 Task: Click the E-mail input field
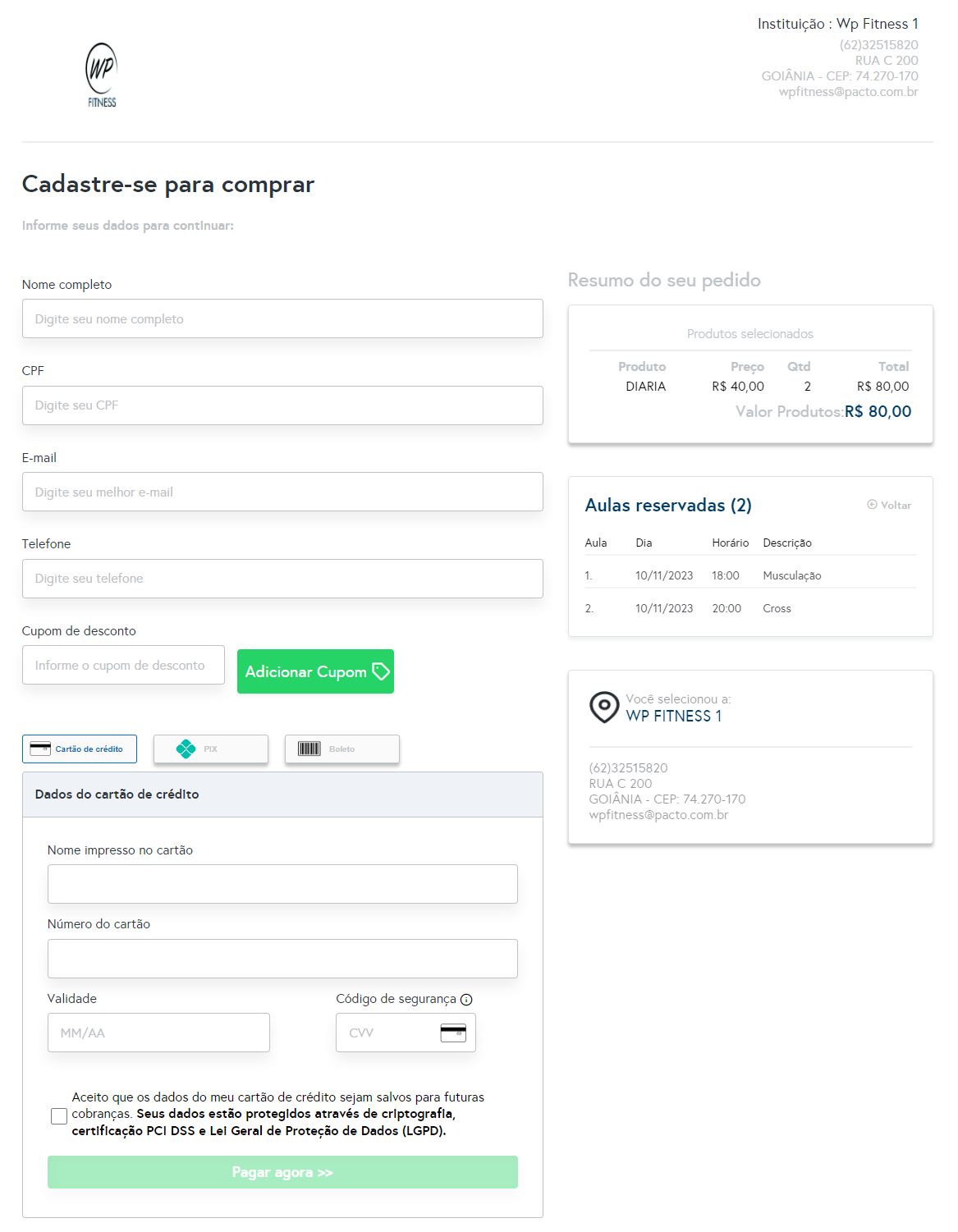click(x=282, y=492)
